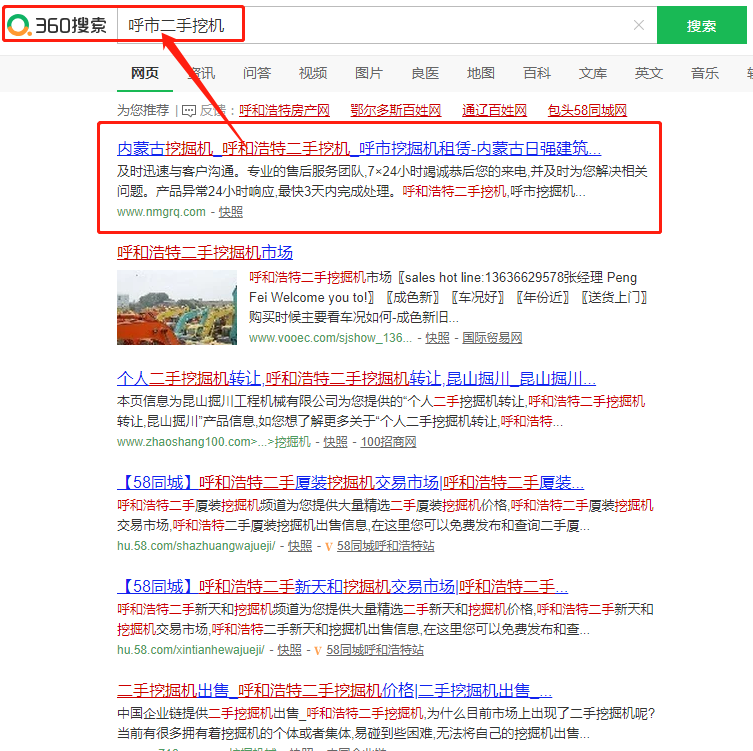Viewport: 753px width, 751px height.
Task: Open recommended link 呼和浩特房产网
Action: coord(284,110)
